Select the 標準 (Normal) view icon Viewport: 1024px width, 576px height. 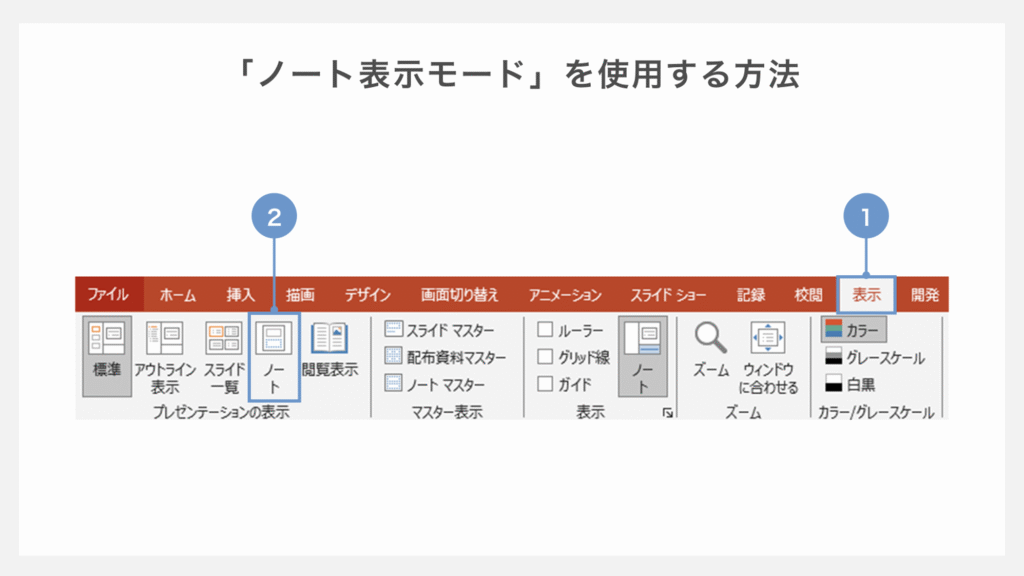point(107,356)
